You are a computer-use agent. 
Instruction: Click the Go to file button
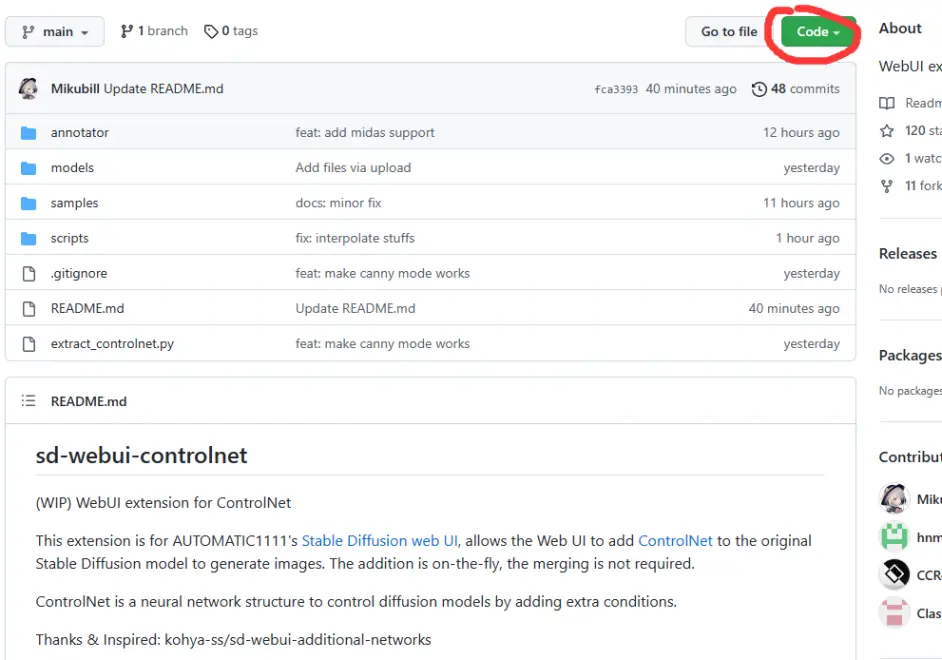click(x=729, y=31)
